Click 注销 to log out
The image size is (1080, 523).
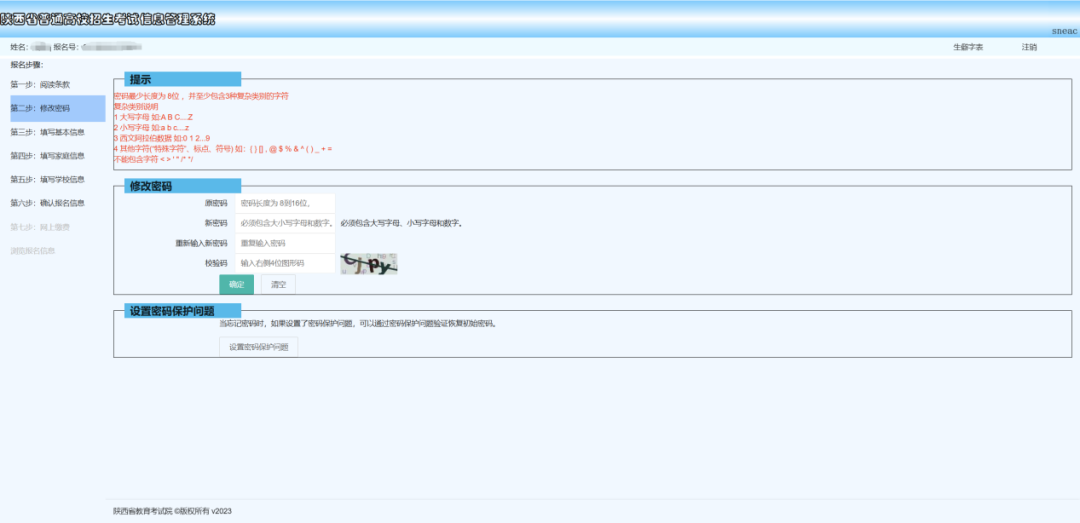[x=1029, y=47]
